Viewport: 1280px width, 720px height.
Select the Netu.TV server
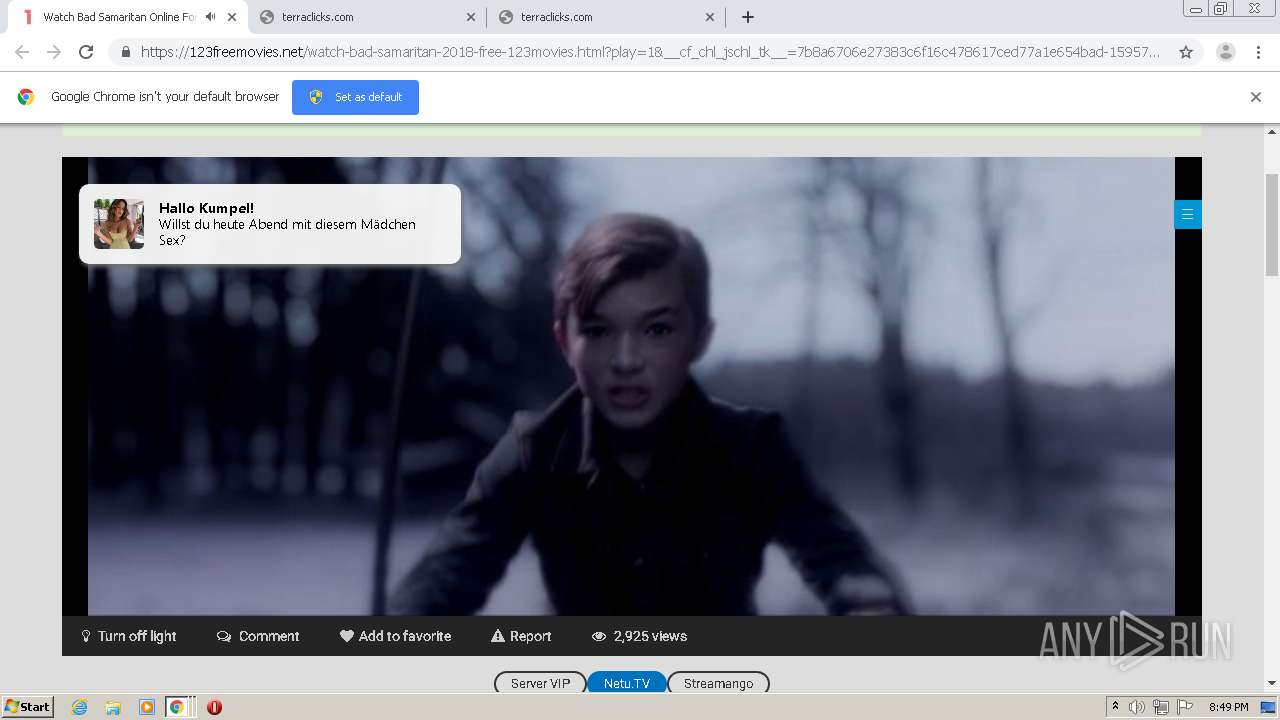point(627,683)
